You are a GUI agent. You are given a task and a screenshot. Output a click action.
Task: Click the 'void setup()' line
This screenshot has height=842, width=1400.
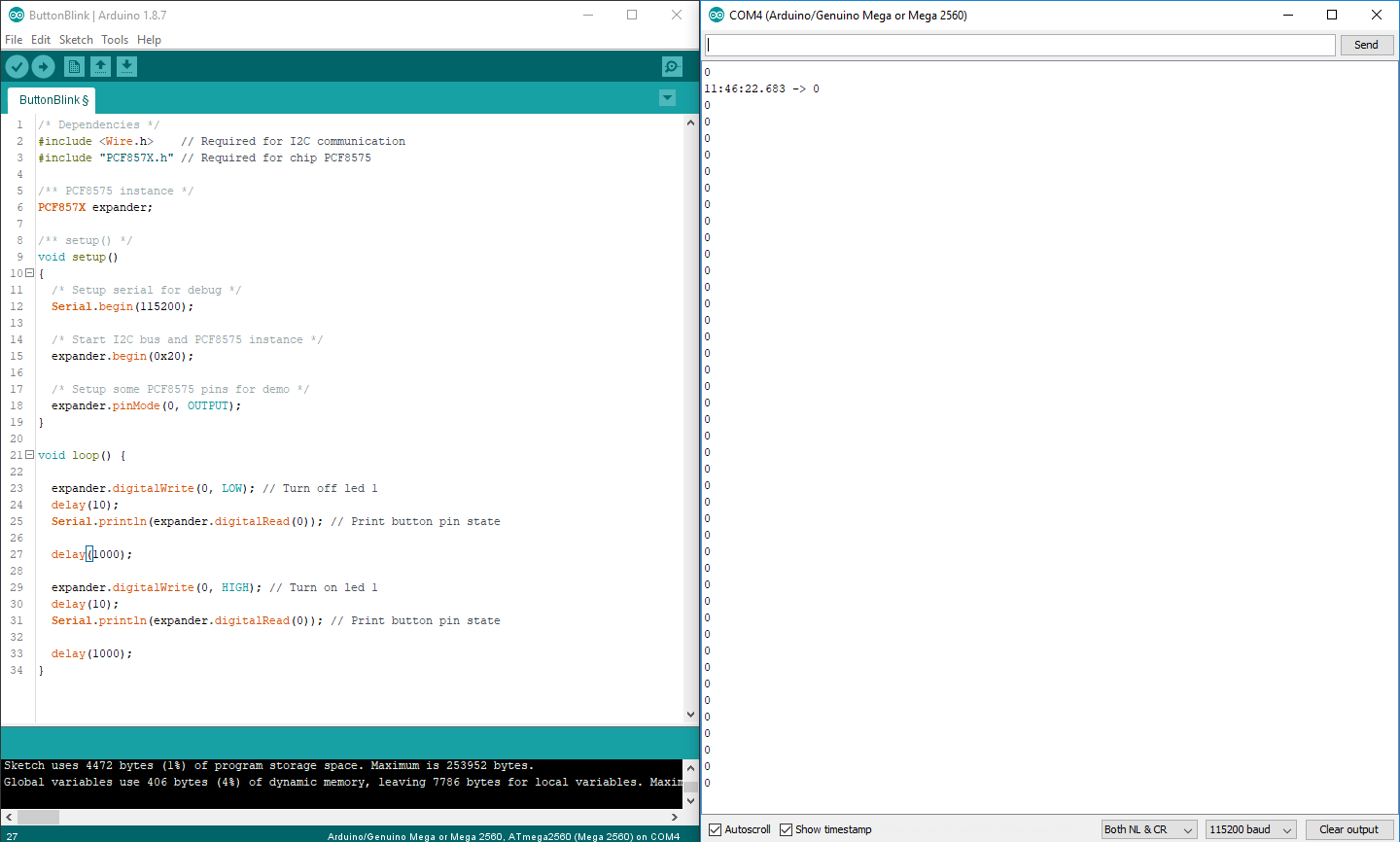[x=78, y=257]
